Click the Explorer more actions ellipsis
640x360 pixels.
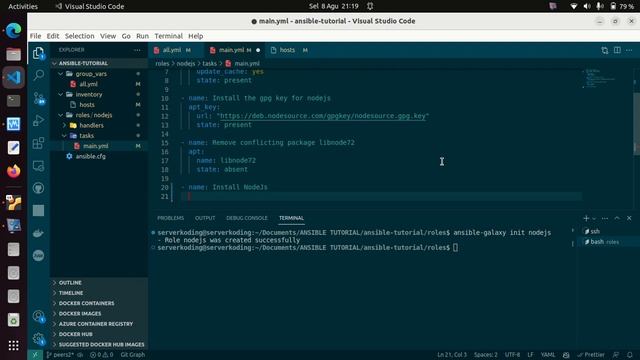click(x=137, y=50)
